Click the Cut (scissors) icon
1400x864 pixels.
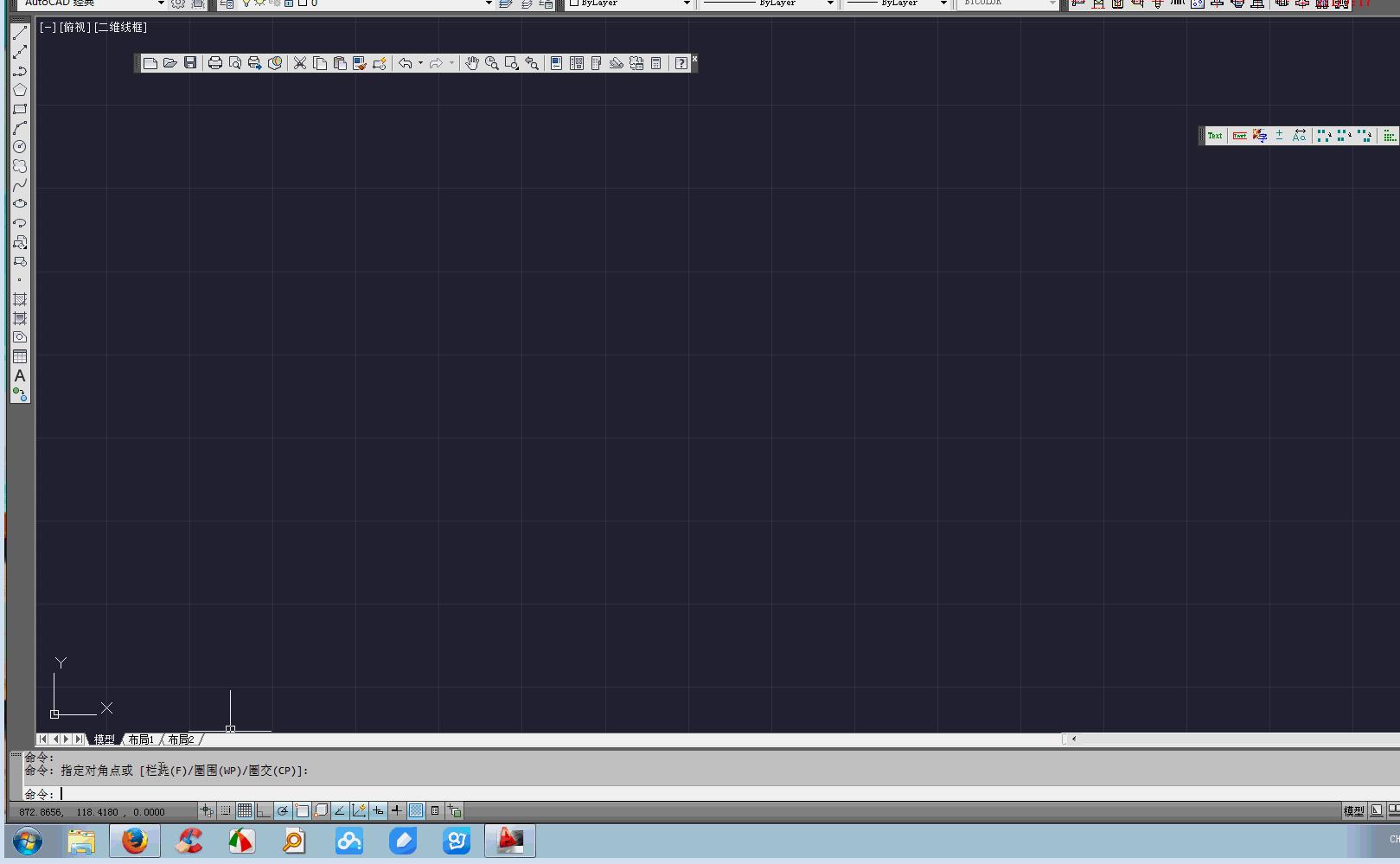(300, 63)
